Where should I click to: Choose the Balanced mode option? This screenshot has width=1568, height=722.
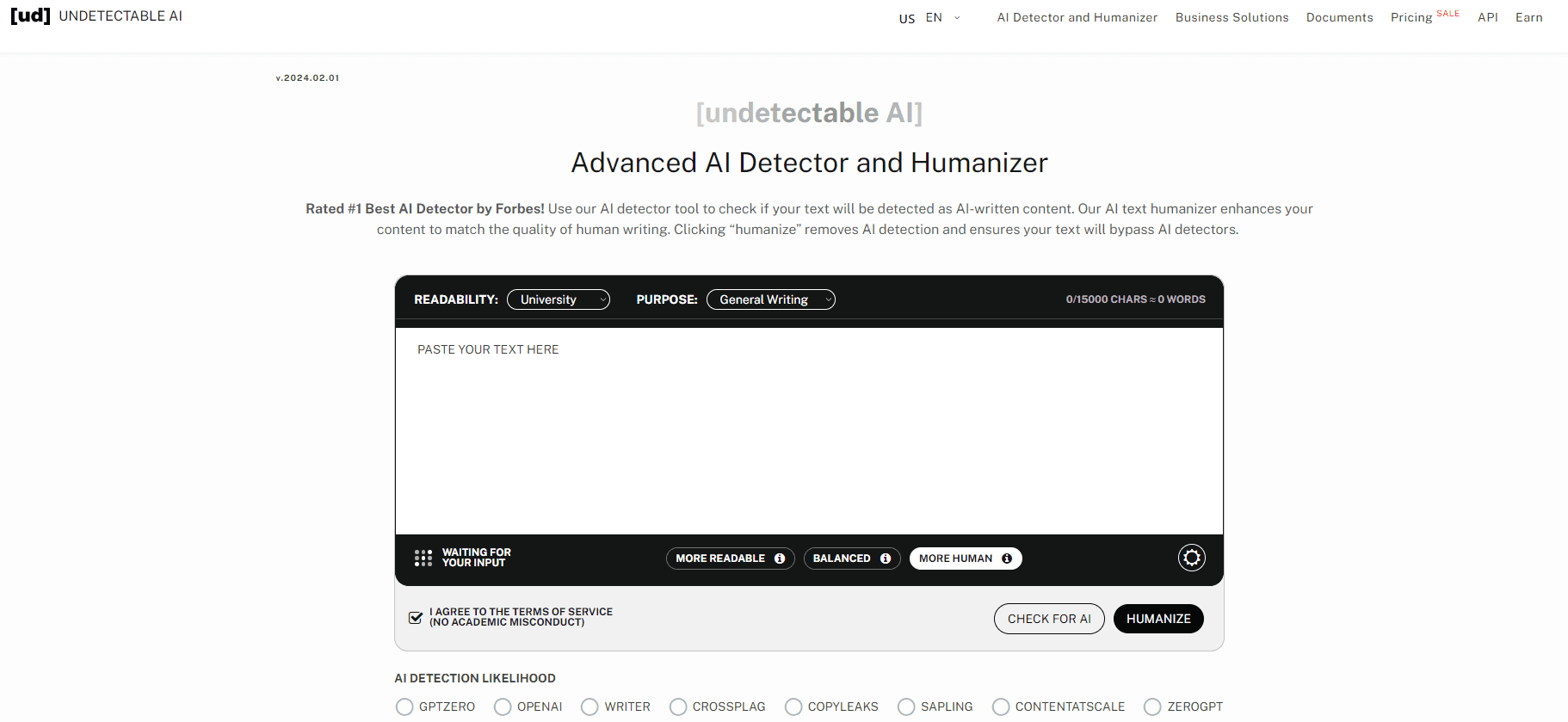tap(842, 558)
